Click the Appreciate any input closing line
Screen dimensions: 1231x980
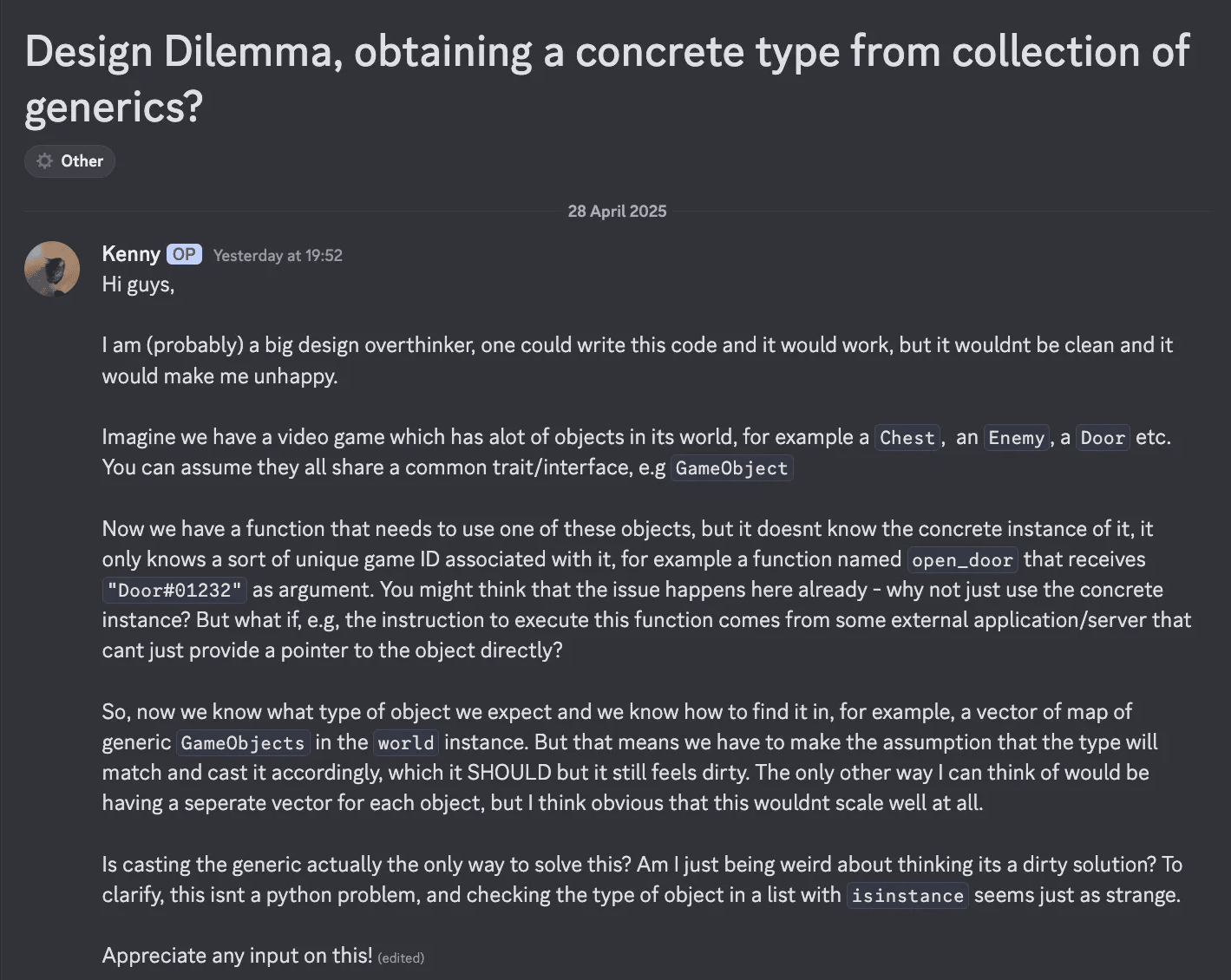point(237,956)
